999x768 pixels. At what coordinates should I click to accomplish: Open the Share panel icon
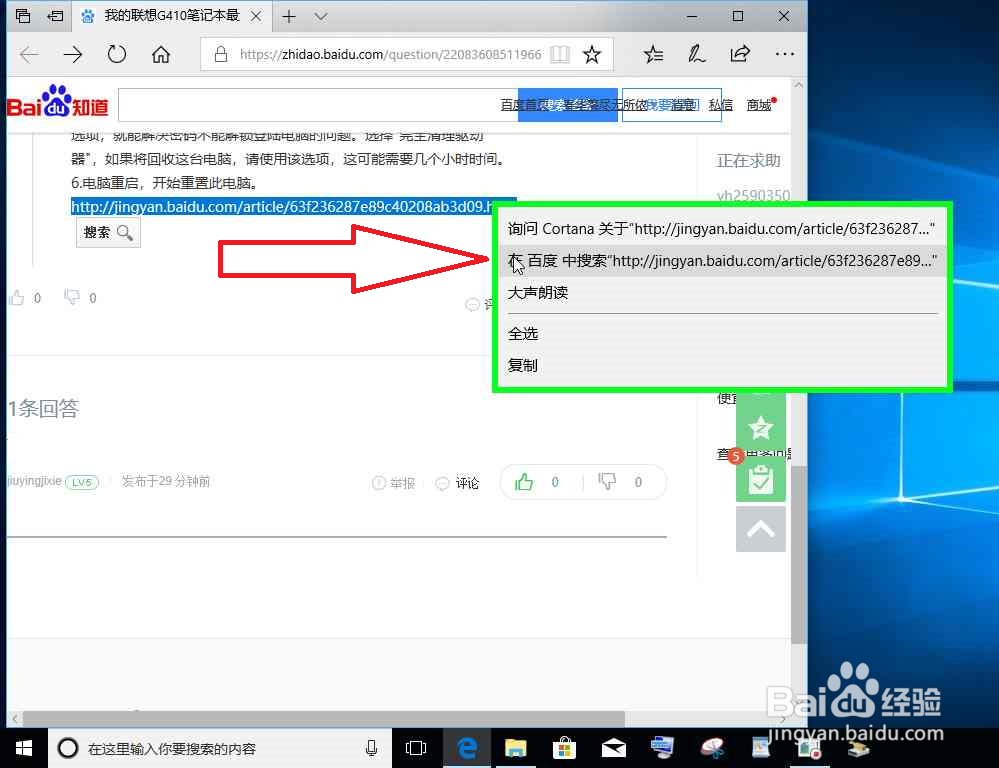tap(739, 54)
